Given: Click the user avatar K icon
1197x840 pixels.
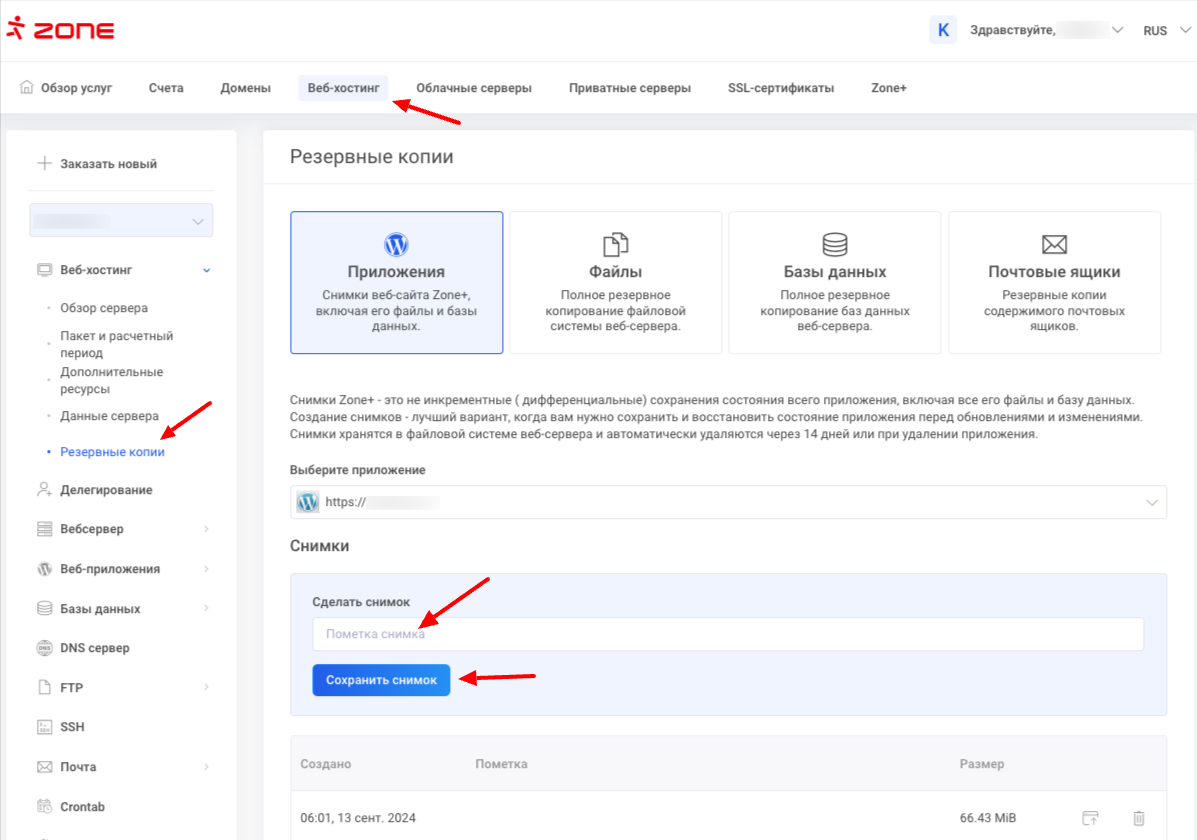Looking at the screenshot, I should (942, 30).
